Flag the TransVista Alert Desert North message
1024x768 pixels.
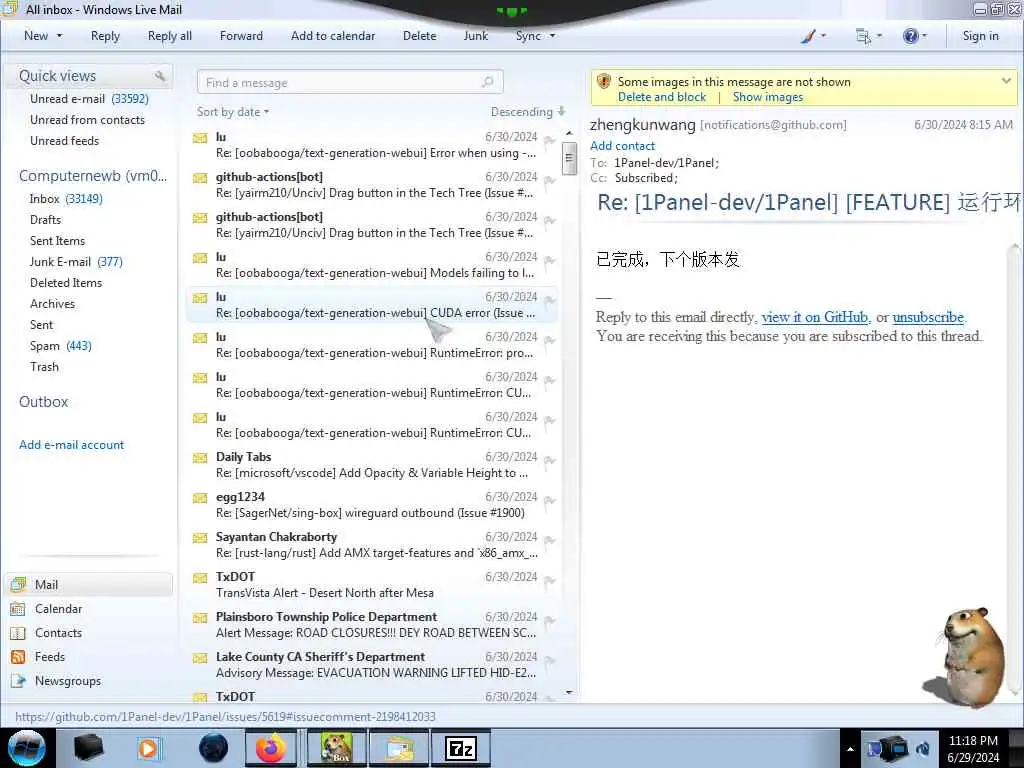point(549,580)
